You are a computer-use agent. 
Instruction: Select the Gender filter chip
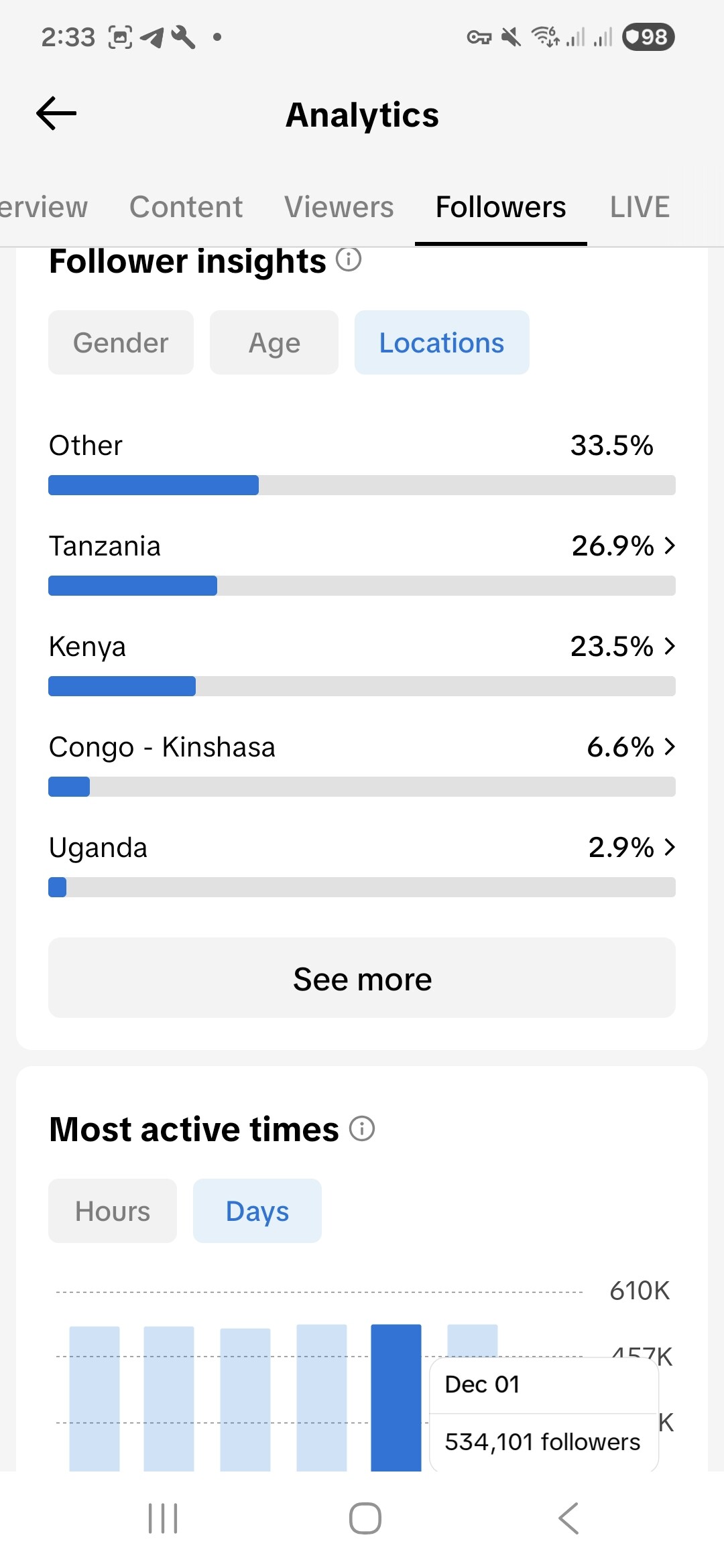click(x=121, y=342)
